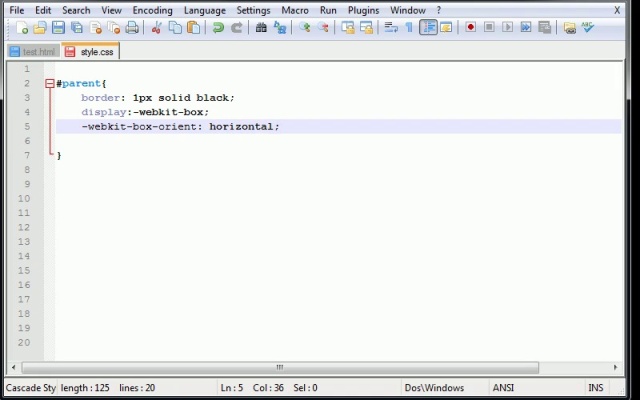Toggle the indent guide button
This screenshot has height=400, width=640.
coord(428,28)
